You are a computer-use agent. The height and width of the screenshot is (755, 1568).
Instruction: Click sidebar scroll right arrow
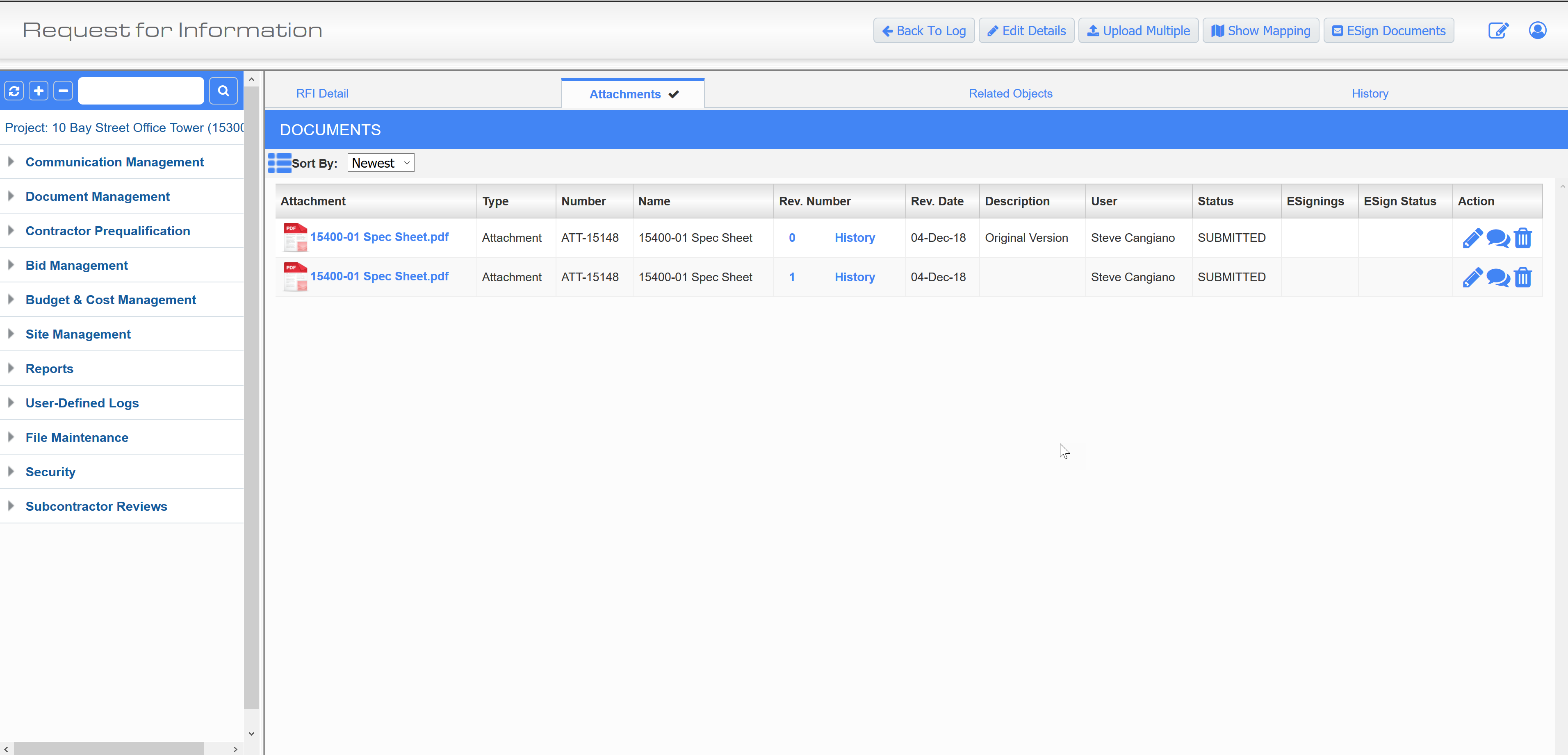(x=235, y=749)
